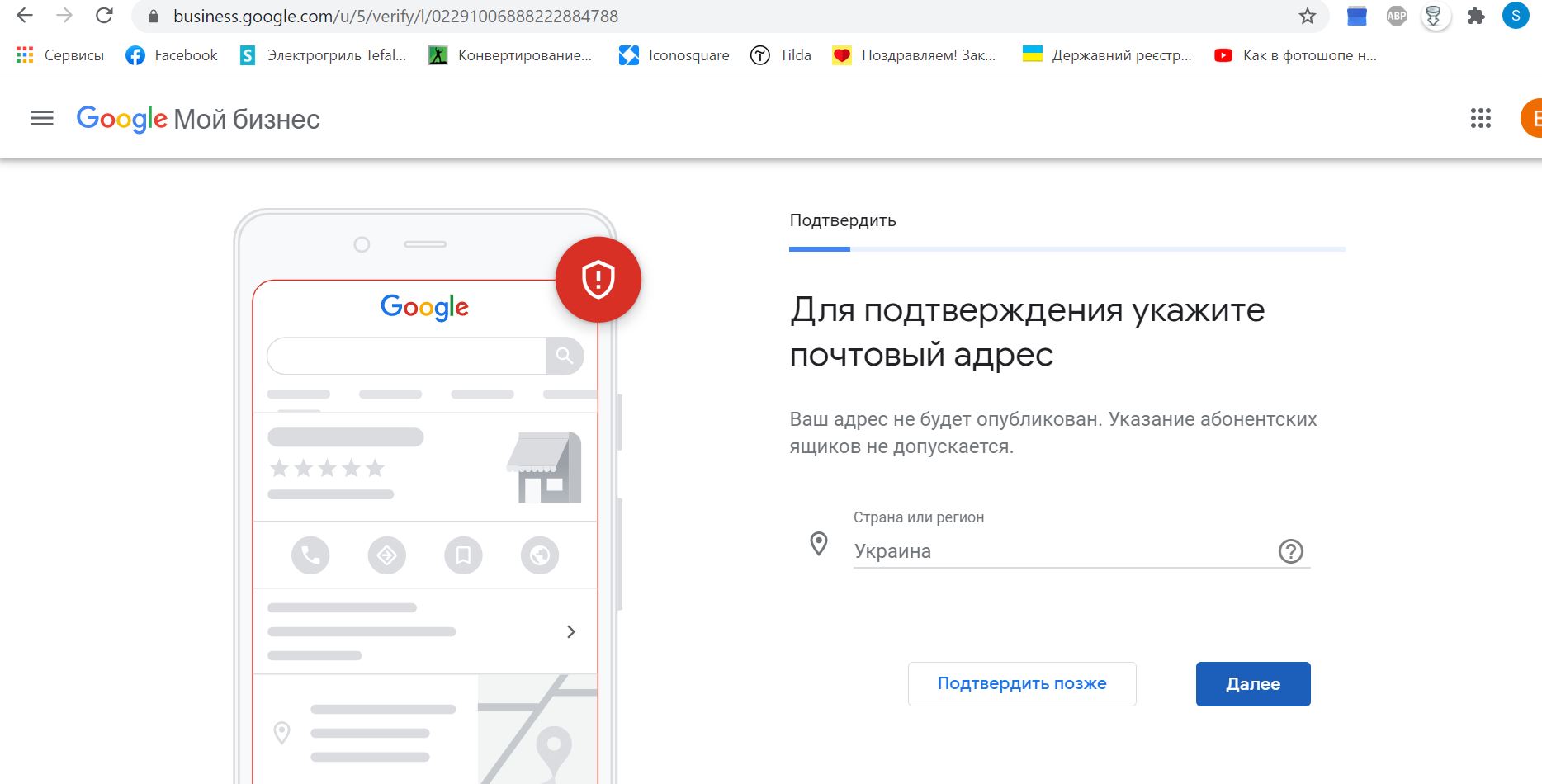The height and width of the screenshot is (784, 1542).
Task: Click the help question mark icon
Action: [1291, 551]
